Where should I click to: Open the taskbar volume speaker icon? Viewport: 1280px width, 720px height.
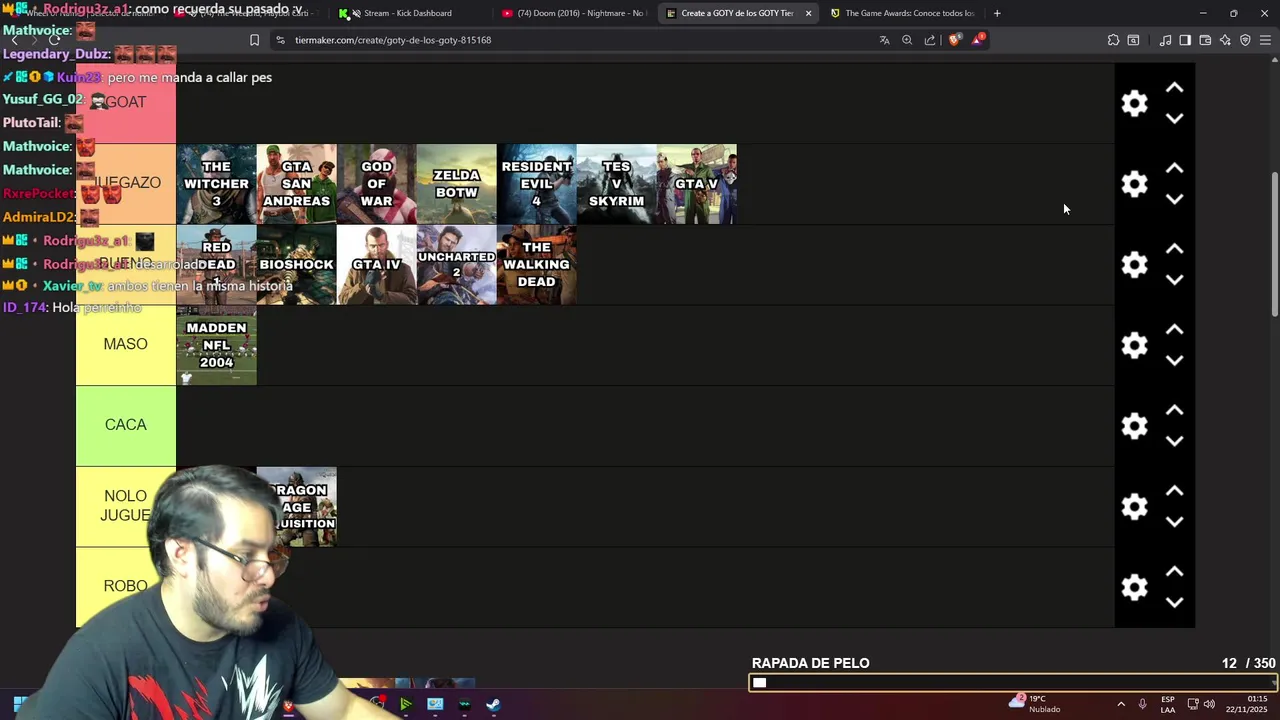[x=1209, y=704]
